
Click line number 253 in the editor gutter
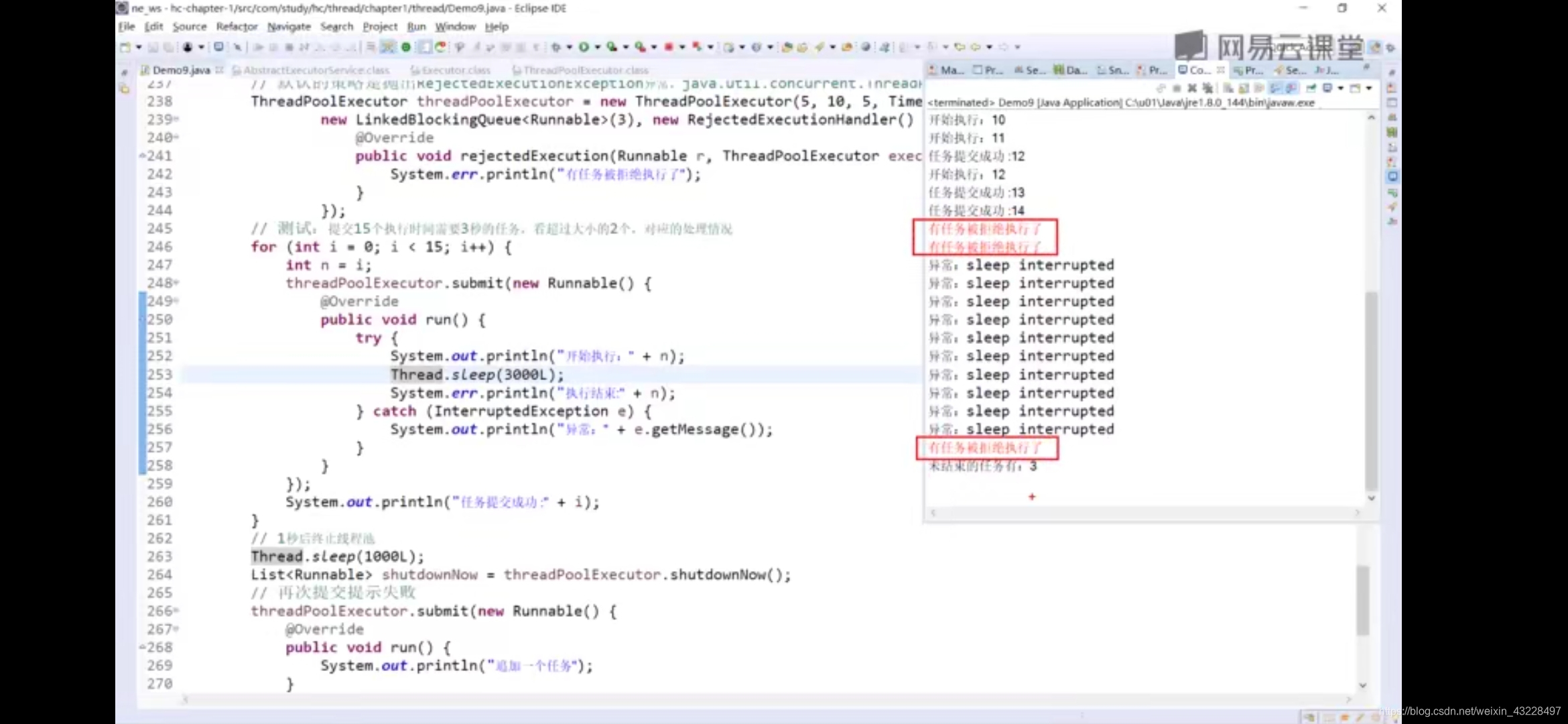pos(159,374)
